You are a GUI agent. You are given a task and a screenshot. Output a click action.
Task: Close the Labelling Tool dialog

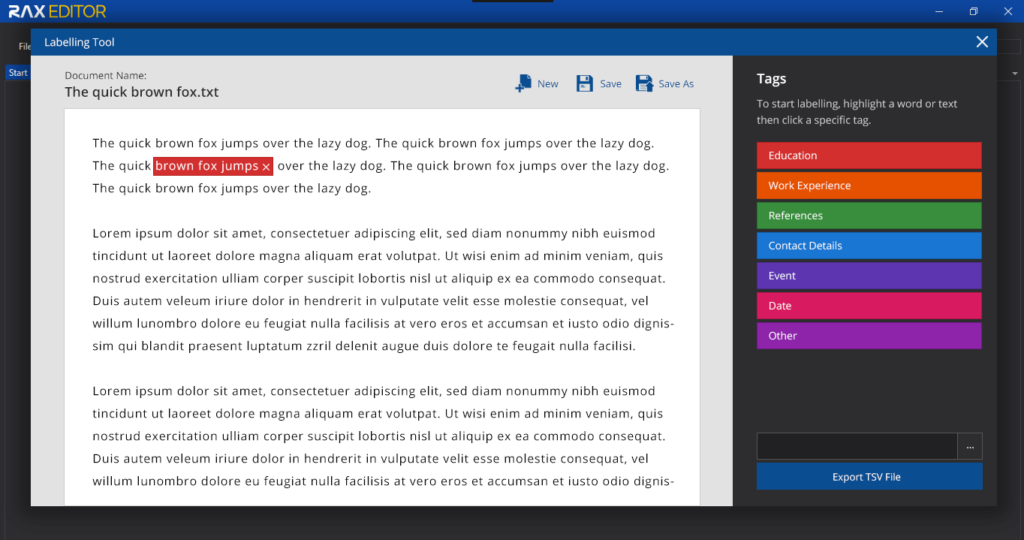pyautogui.click(x=982, y=42)
